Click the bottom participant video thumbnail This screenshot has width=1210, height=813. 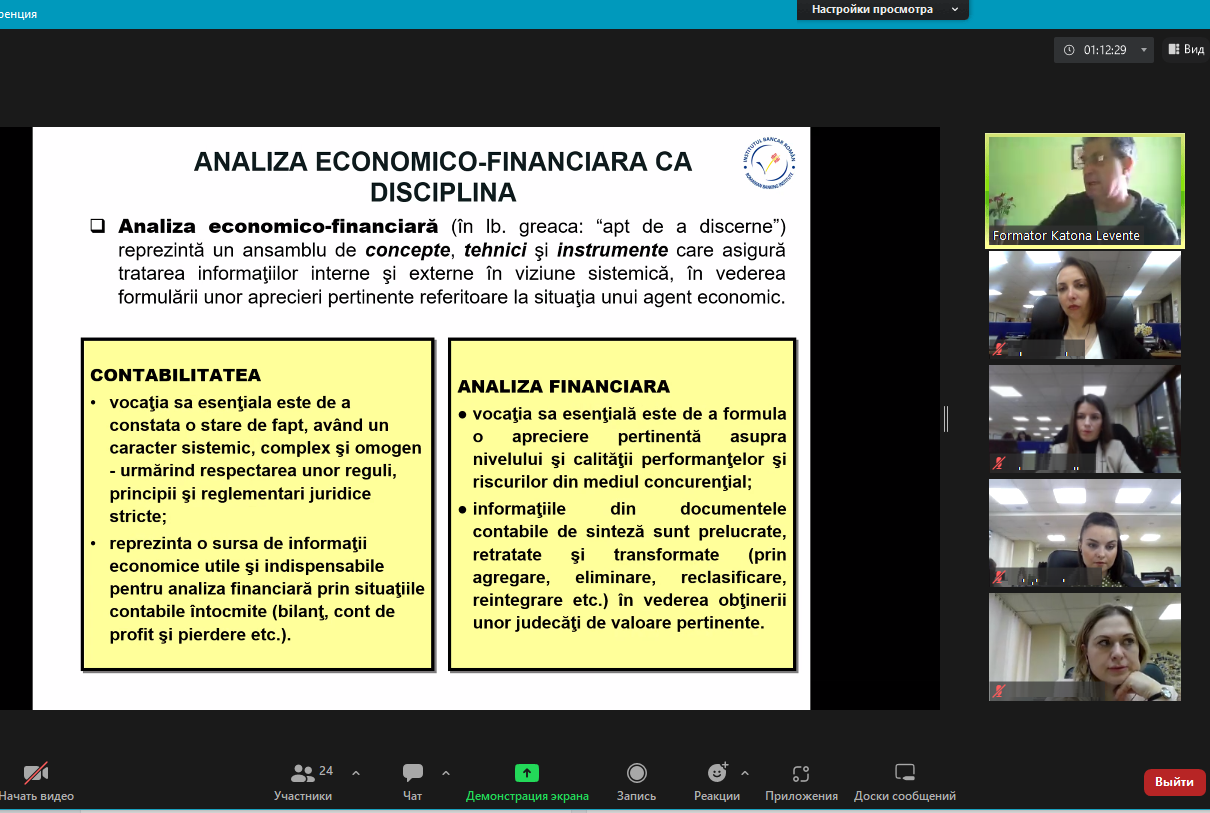click(1084, 647)
